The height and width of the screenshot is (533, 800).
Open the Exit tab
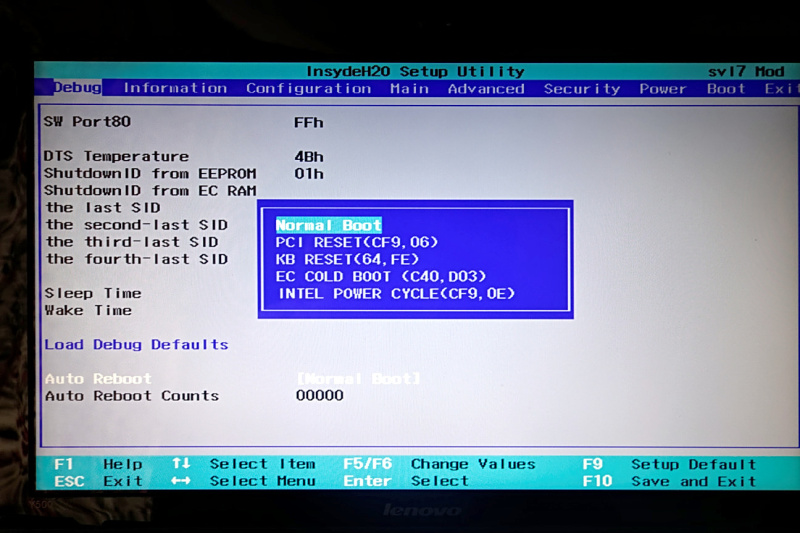point(781,89)
